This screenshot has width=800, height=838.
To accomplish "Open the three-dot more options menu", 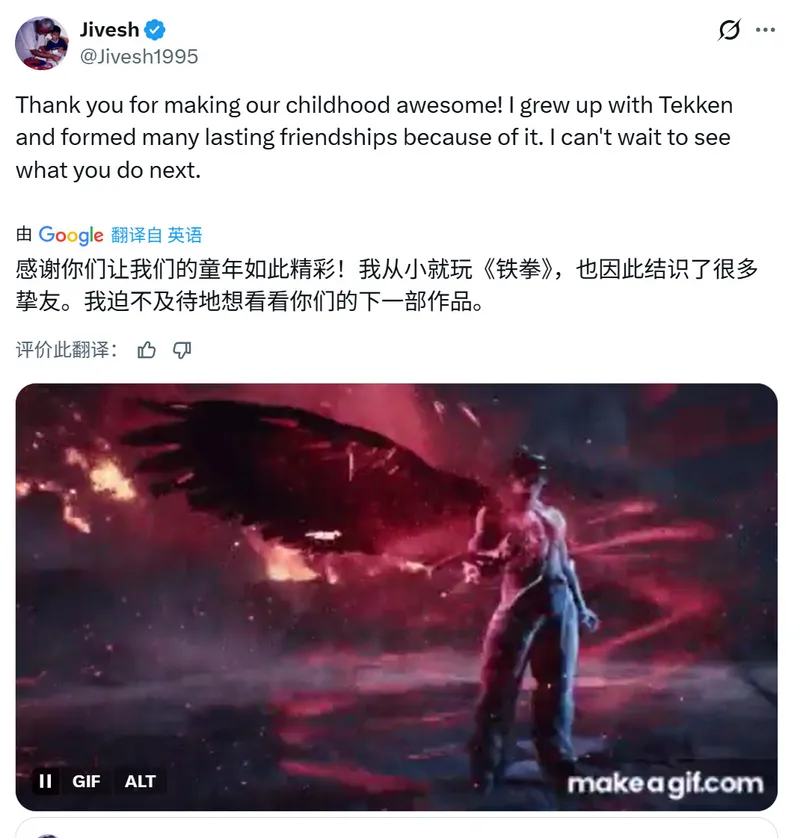I will click(765, 30).
